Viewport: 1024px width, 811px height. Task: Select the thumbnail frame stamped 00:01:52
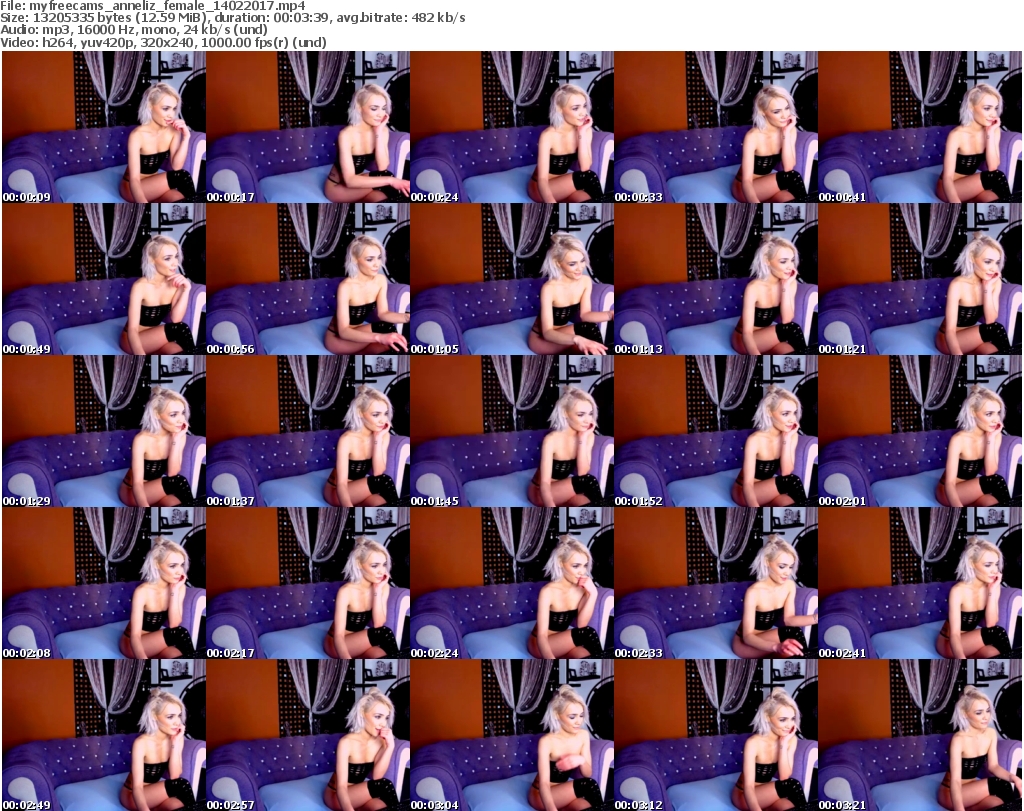[x=716, y=431]
